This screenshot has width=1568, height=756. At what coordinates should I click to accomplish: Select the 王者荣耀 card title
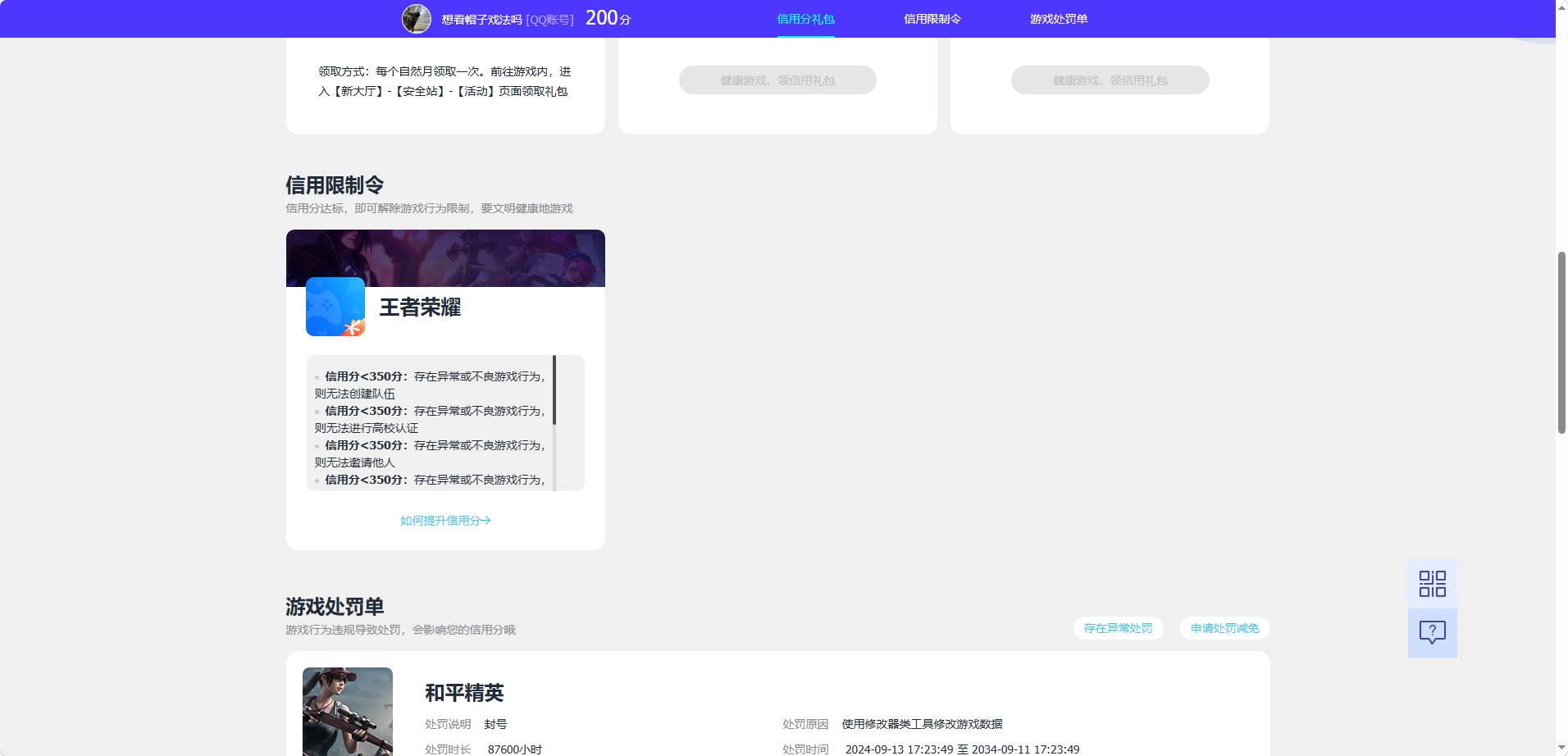coord(420,307)
